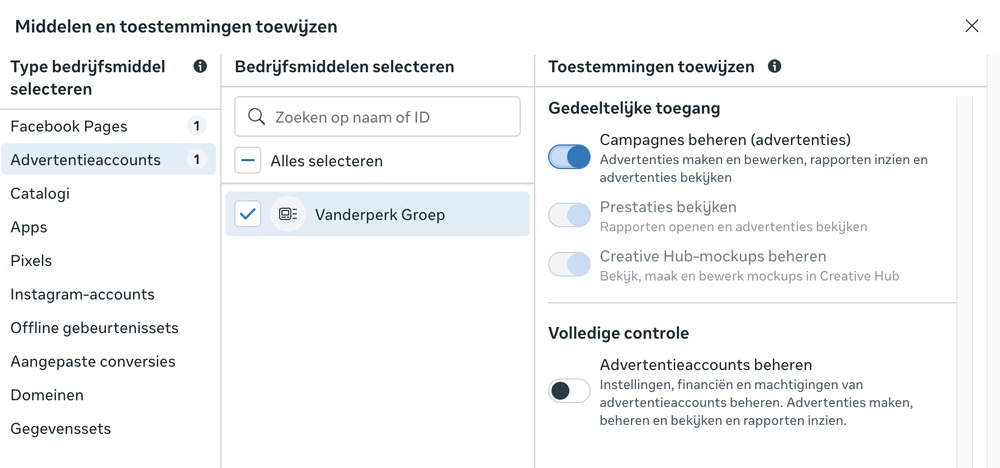Screen dimensions: 1000x468
Task: Toggle Creative Hub-mockups beheren switch
Action: point(569,264)
